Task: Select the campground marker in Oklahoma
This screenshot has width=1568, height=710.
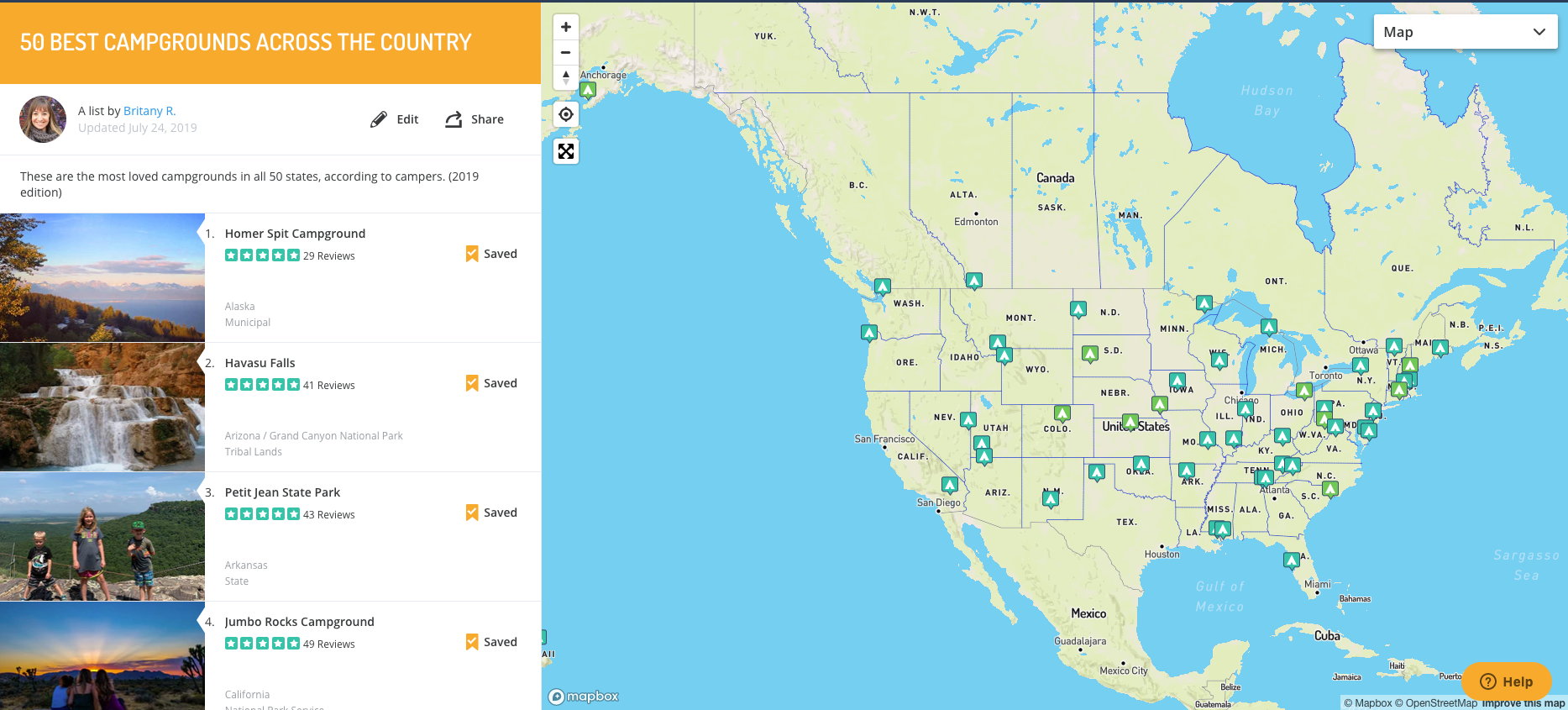Action: 1141,465
